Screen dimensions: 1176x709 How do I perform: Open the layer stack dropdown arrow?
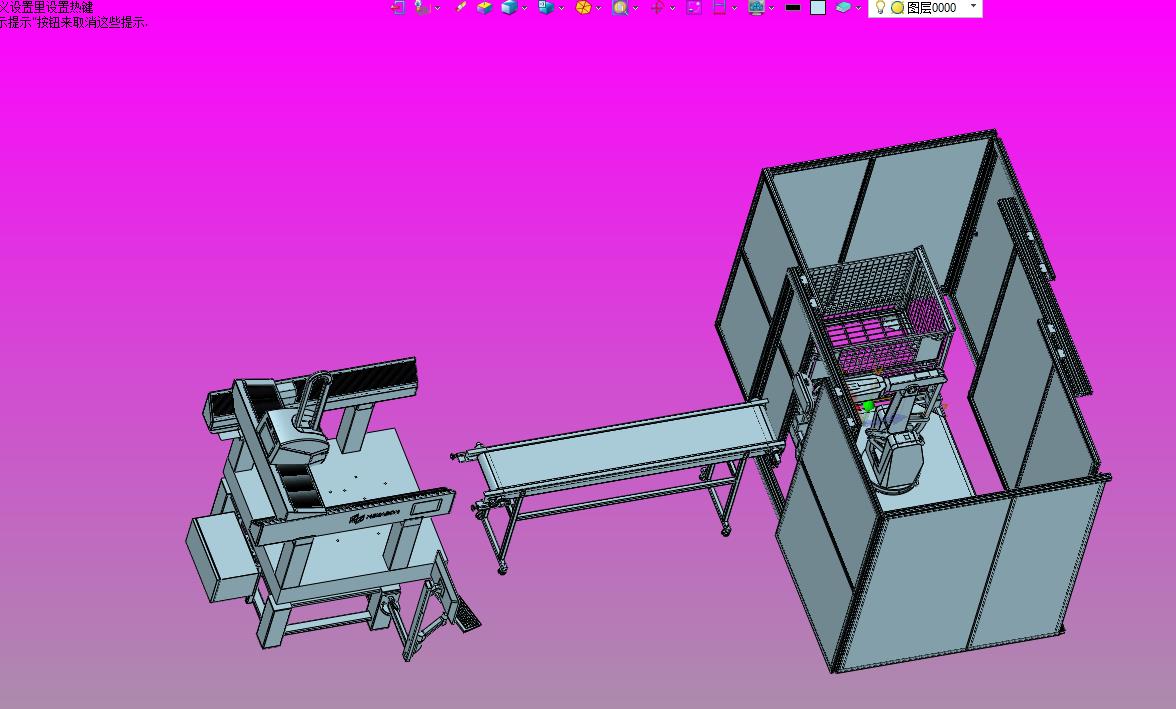pyautogui.click(x=858, y=8)
